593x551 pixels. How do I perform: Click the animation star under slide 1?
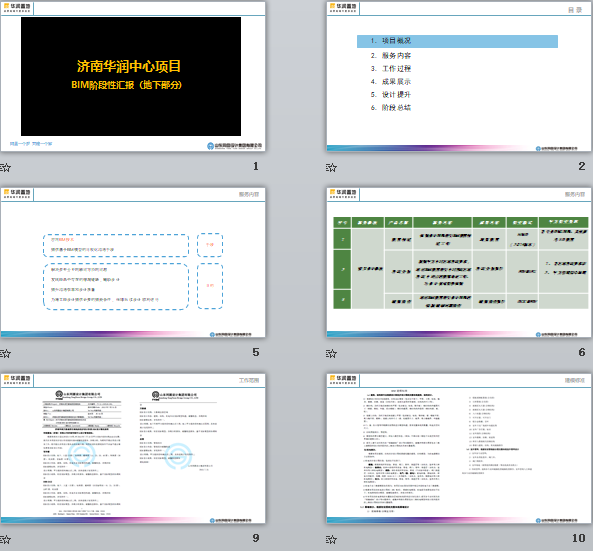click(x=6, y=167)
